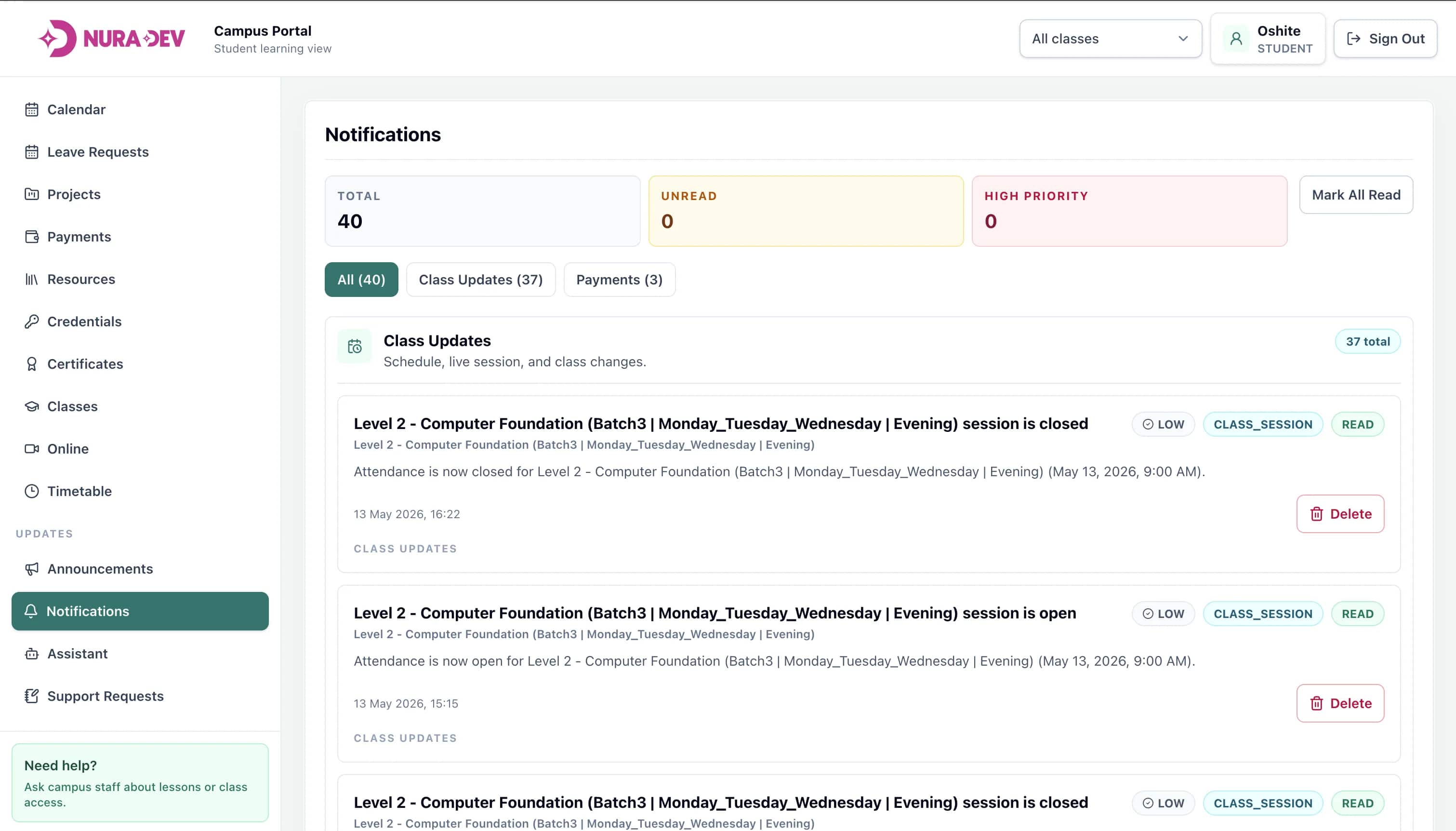Open the Assistant sidebar item
This screenshot has width=1456, height=831.
click(x=140, y=654)
